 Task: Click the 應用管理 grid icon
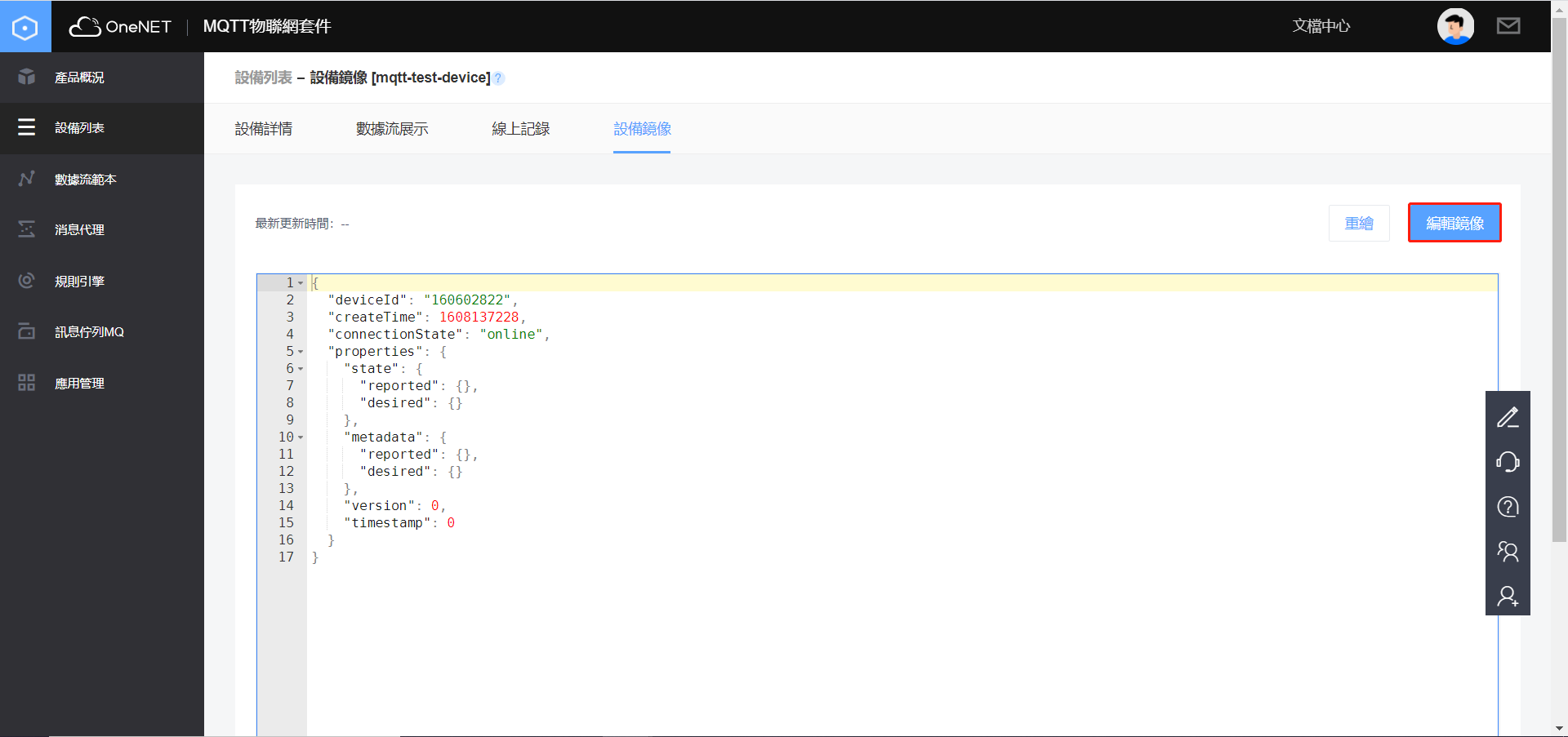[x=27, y=383]
